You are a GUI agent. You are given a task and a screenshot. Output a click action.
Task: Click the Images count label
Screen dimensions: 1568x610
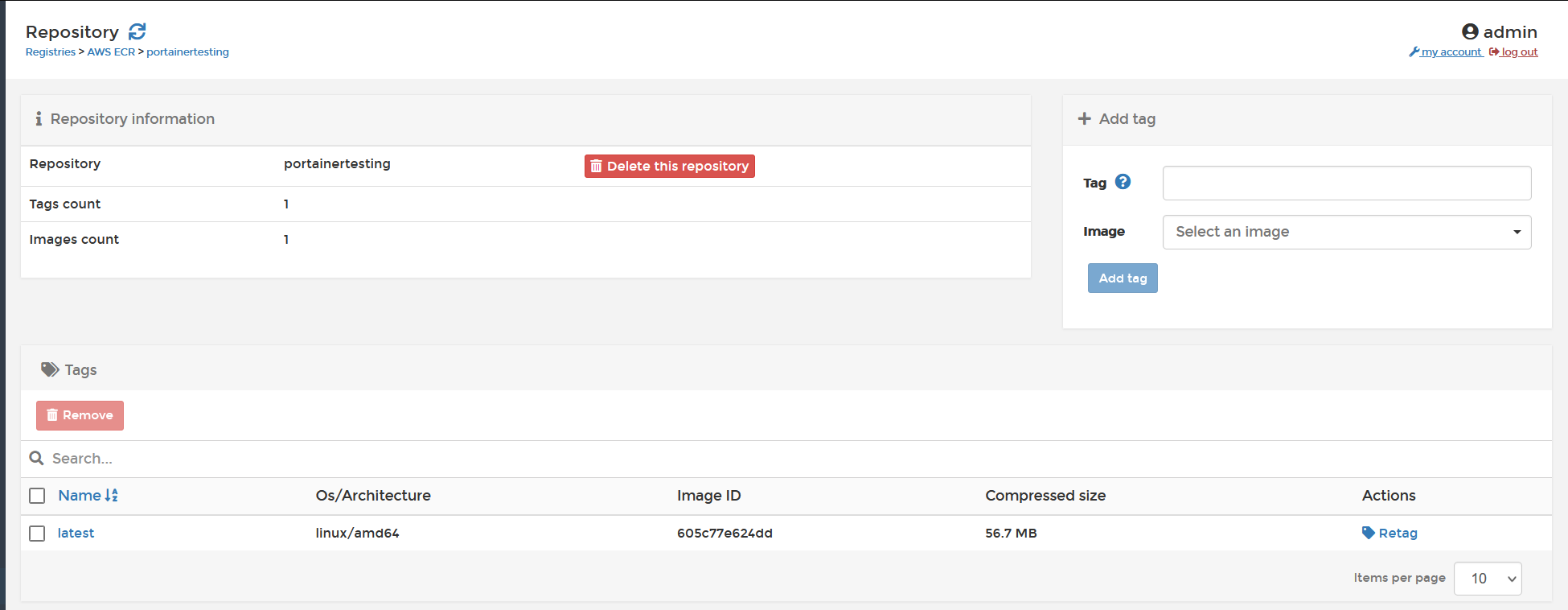pyautogui.click(x=74, y=239)
